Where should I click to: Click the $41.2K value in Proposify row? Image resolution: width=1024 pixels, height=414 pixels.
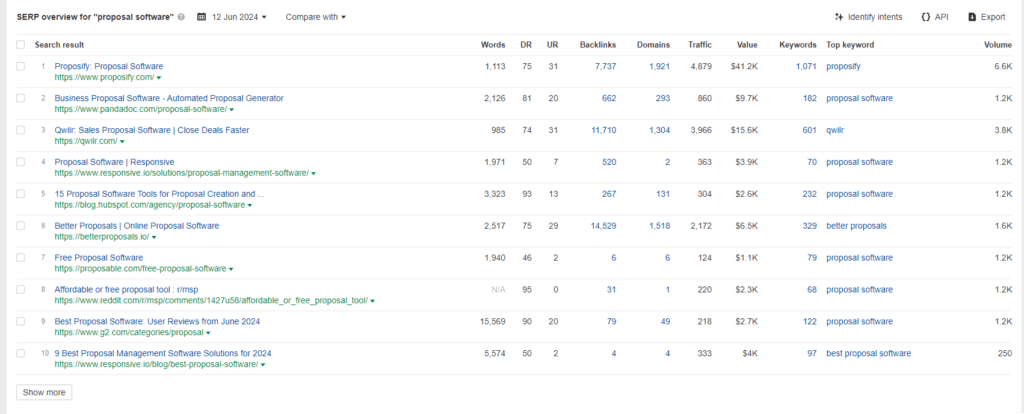(x=744, y=66)
